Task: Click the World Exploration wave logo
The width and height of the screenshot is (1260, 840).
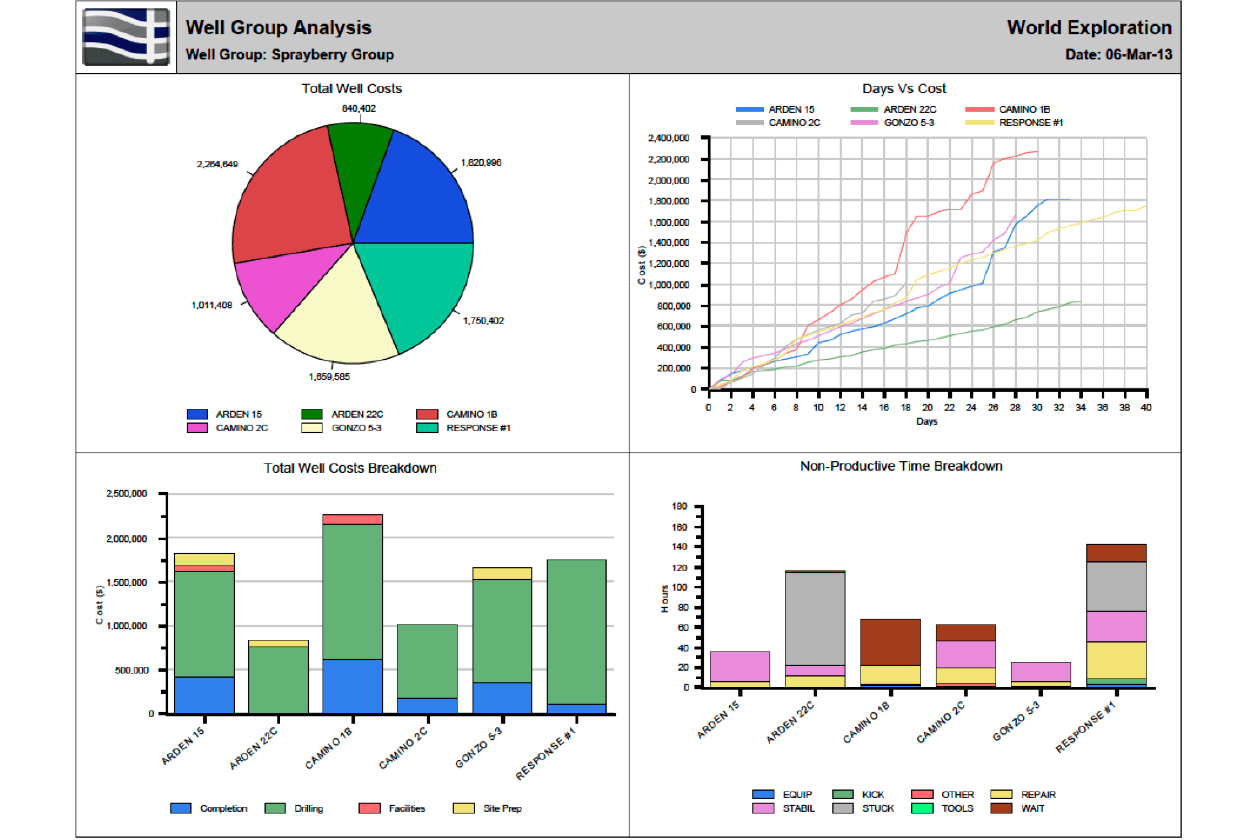Action: click(x=127, y=37)
